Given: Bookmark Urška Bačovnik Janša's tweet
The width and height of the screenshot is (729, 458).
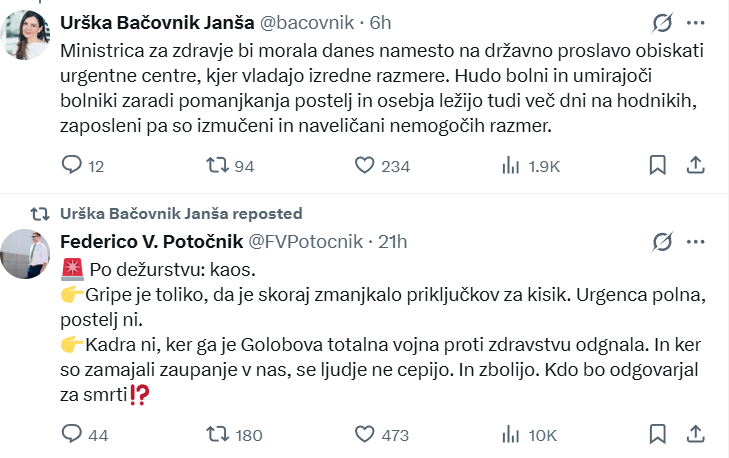Looking at the screenshot, I should click(658, 165).
